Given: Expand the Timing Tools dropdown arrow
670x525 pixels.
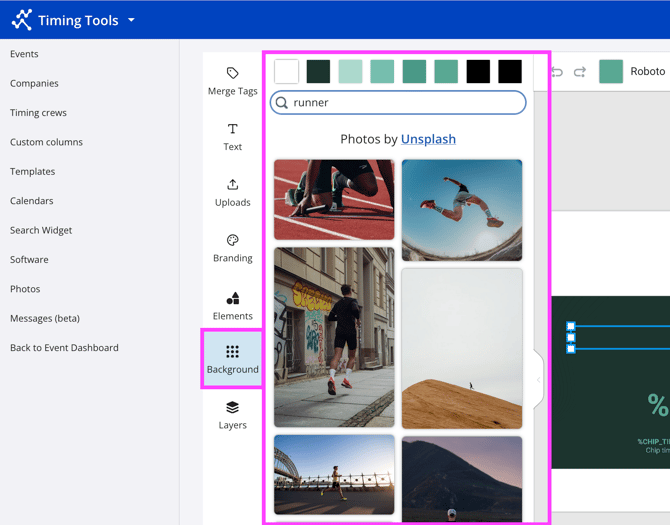Looking at the screenshot, I should 132,20.
